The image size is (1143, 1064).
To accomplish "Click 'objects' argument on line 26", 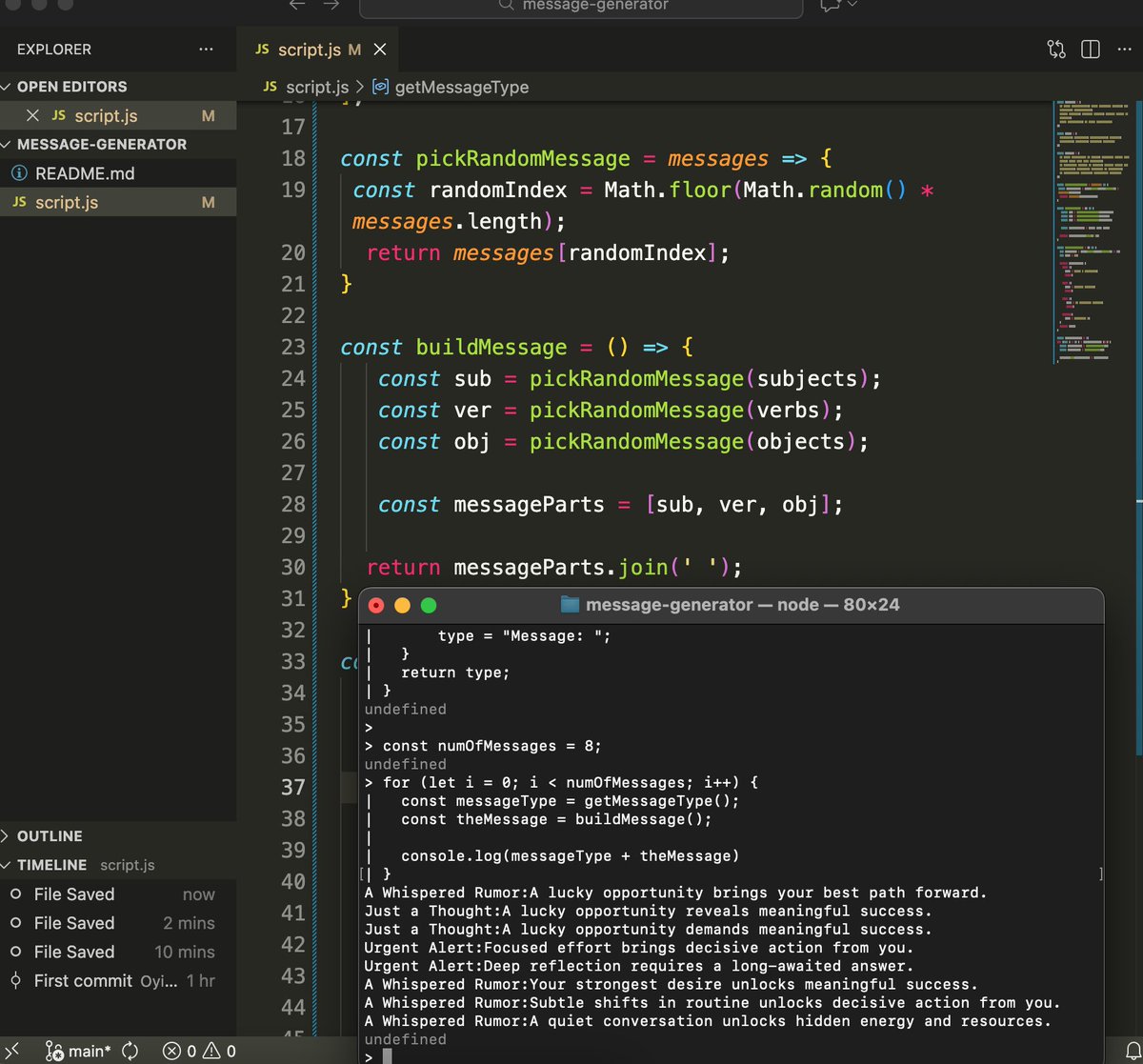I will (801, 441).
